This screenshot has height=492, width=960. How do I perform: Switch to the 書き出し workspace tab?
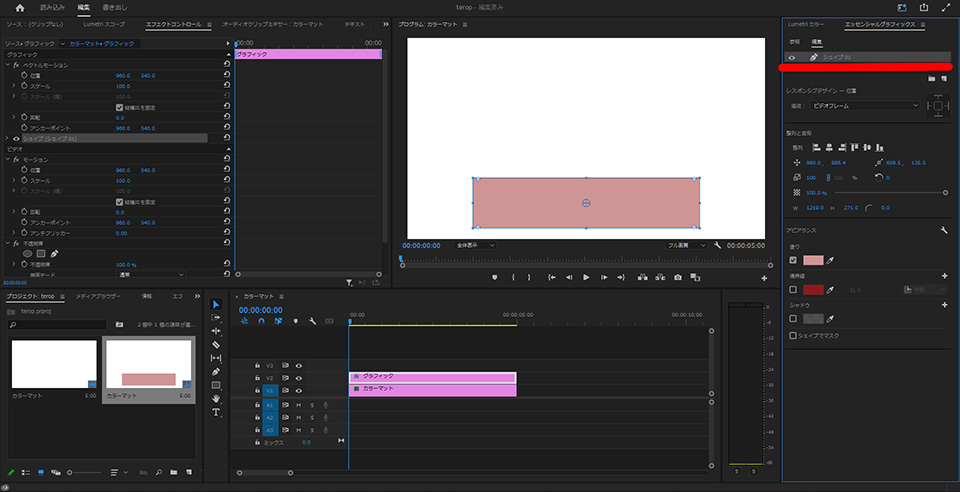pos(114,8)
